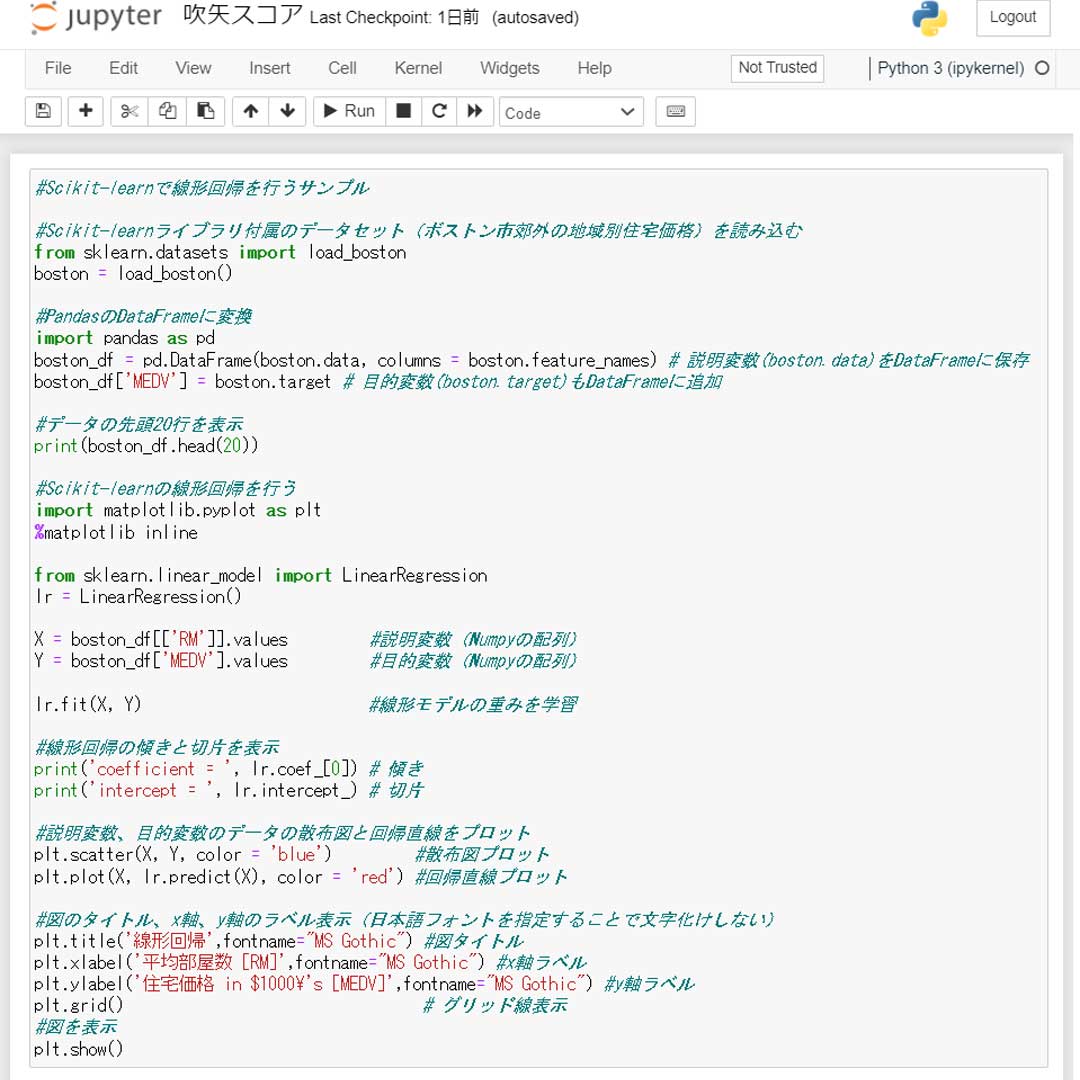Click the Logout button
This screenshot has width=1080, height=1080.
coord(1012,17)
